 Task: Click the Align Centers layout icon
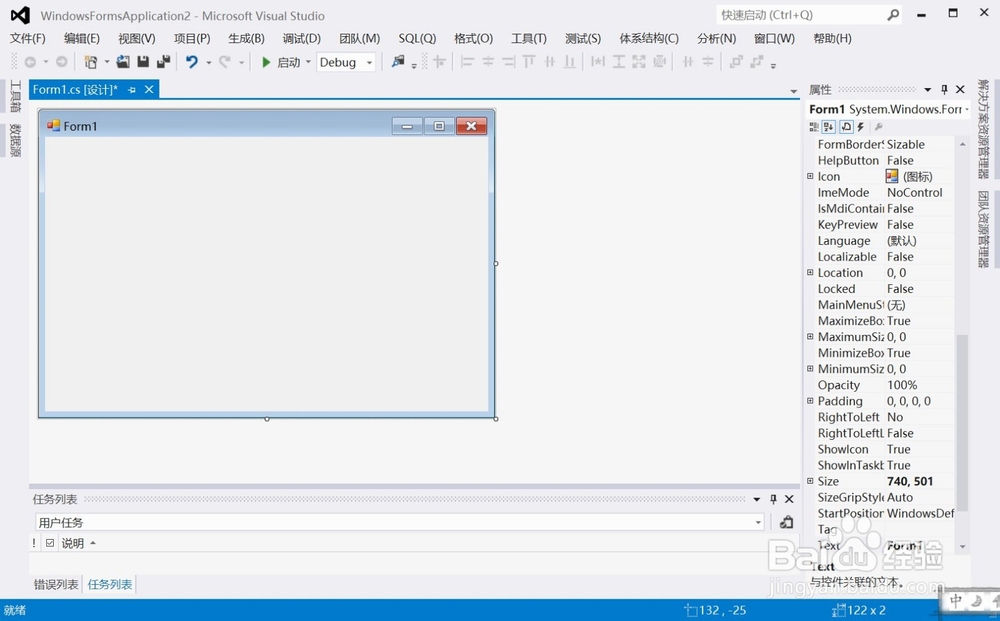click(x=488, y=62)
